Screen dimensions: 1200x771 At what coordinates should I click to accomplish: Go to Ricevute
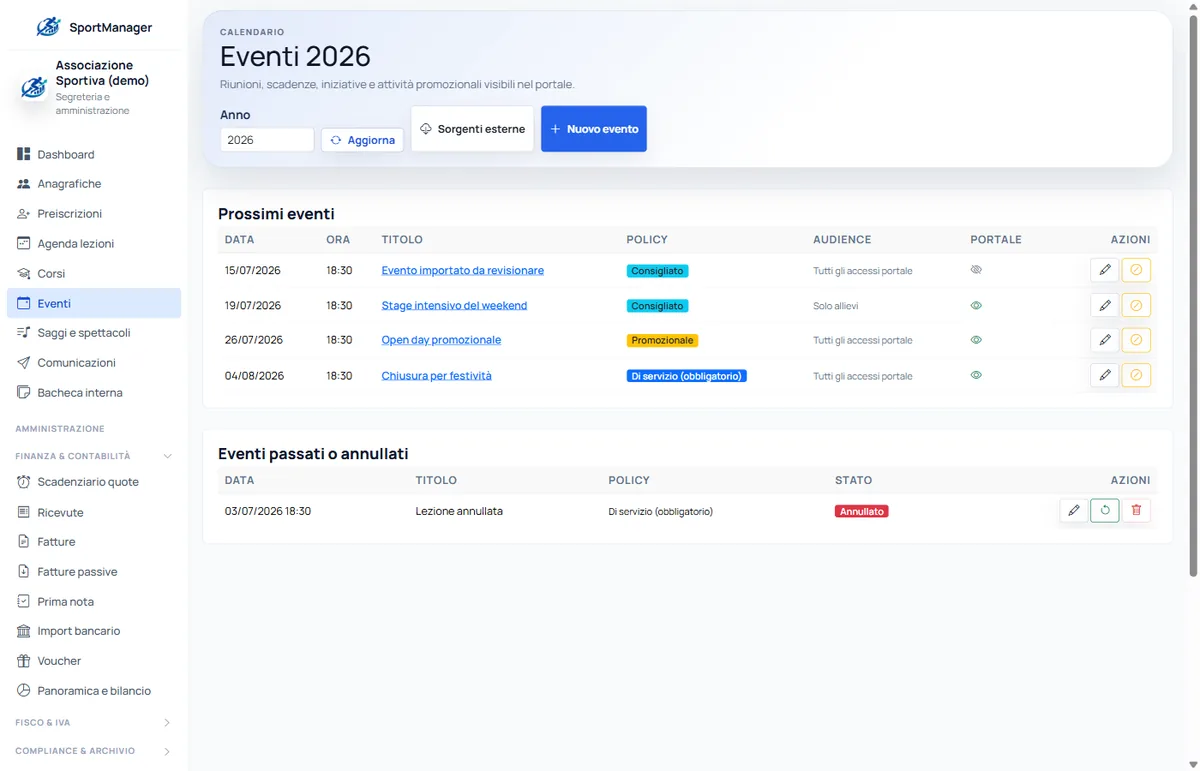coord(94,512)
